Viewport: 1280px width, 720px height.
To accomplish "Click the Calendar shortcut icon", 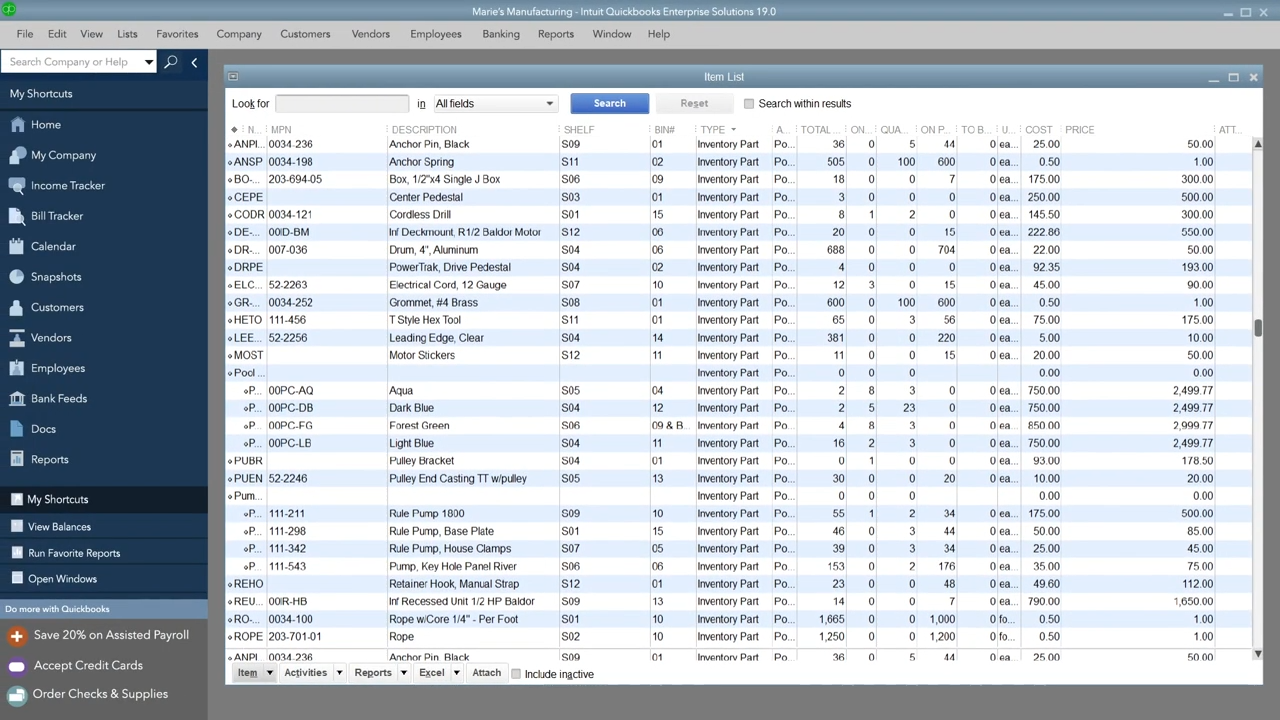I will (x=16, y=247).
